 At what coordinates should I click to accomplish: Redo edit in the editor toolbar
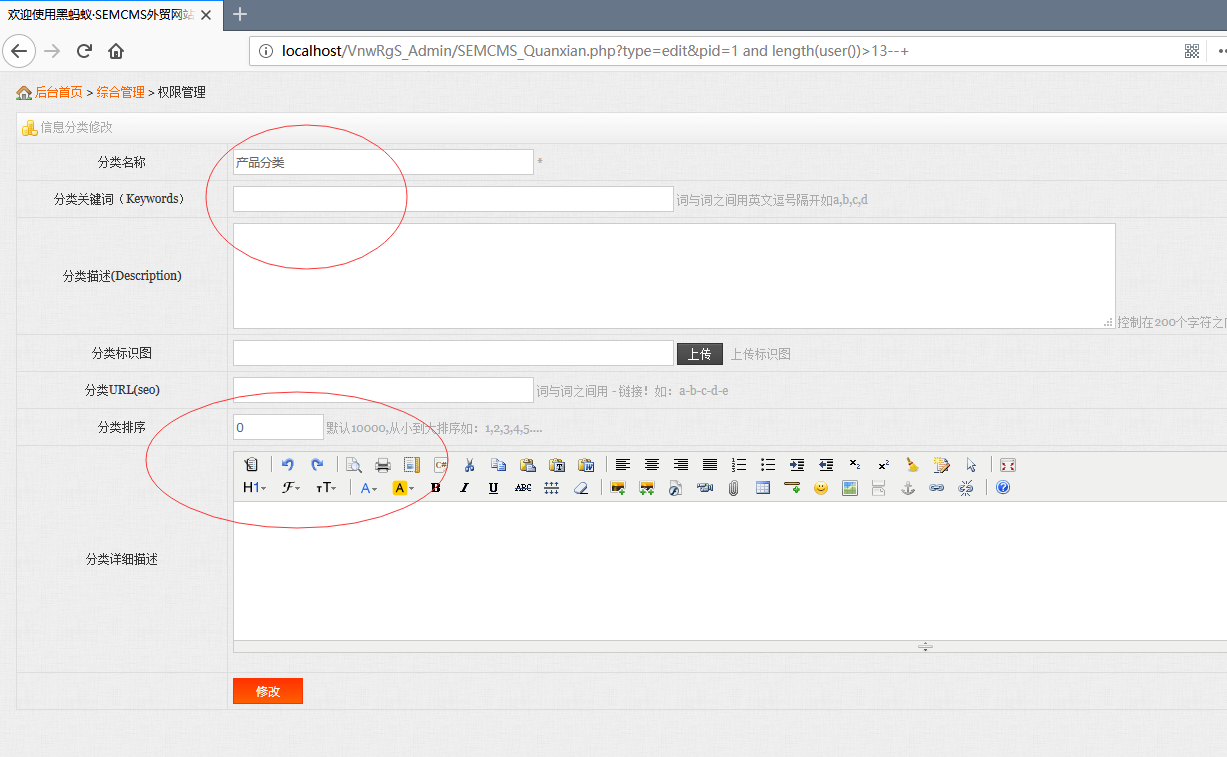click(317, 465)
